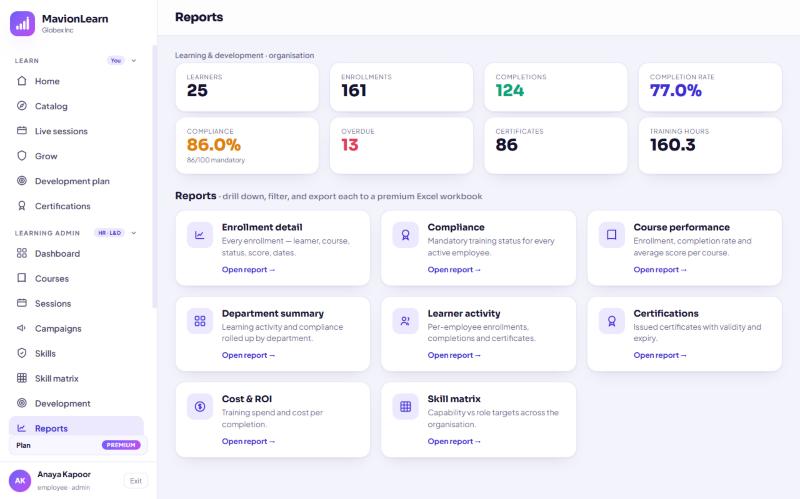This screenshot has width=800, height=499.
Task: Click the Grow shield icon
Action: pyautogui.click(x=21, y=156)
